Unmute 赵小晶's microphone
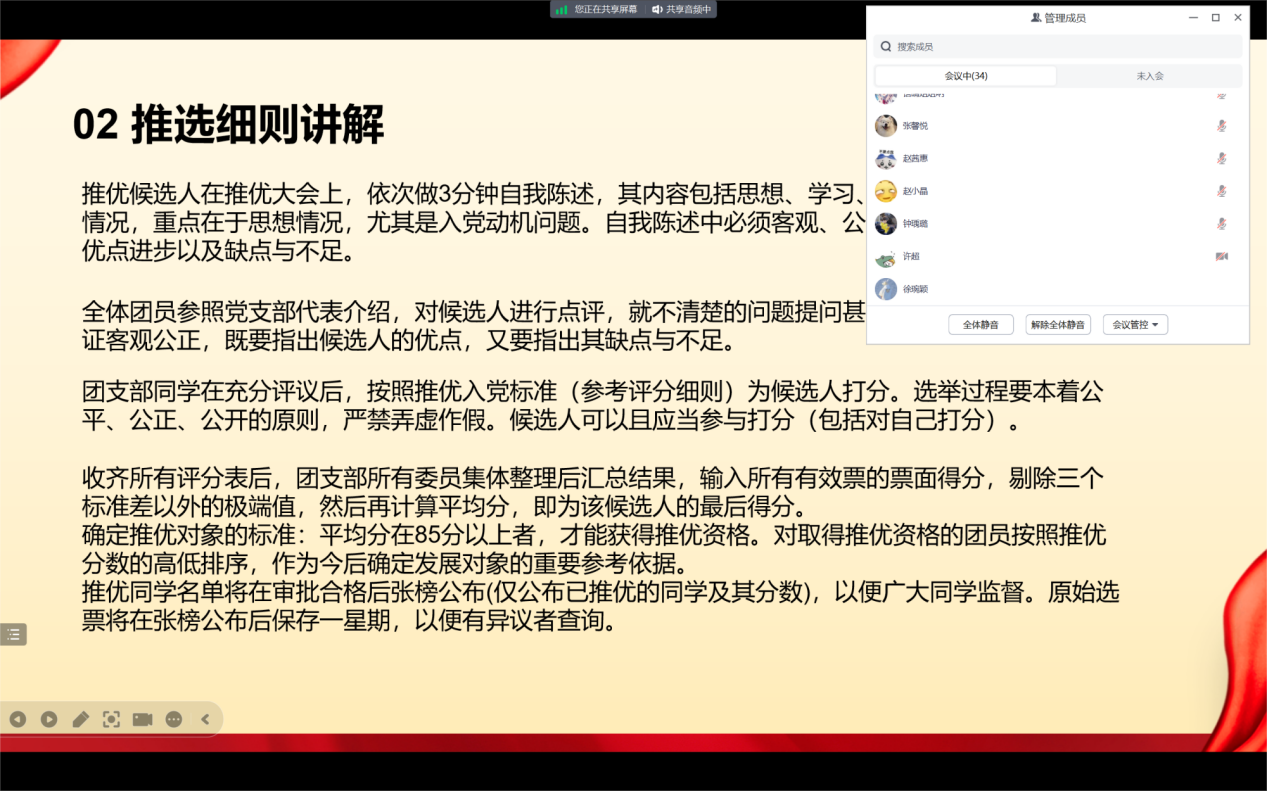The width and height of the screenshot is (1267, 791). 1222,190
